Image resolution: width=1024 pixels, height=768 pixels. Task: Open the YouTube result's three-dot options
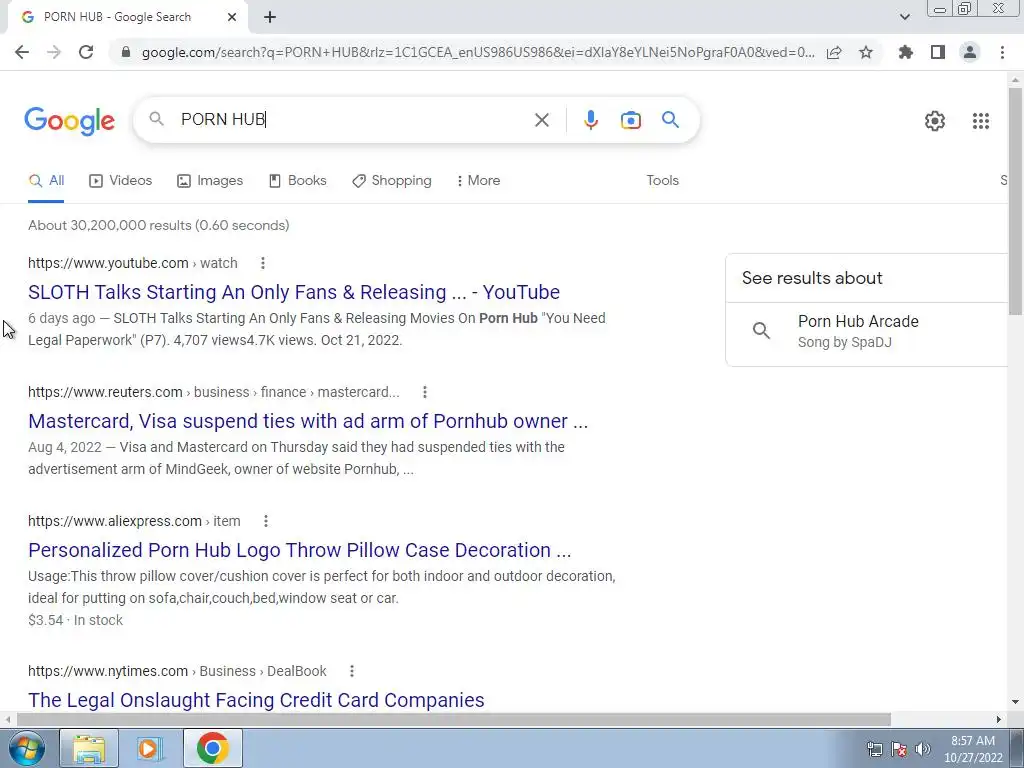coord(263,263)
